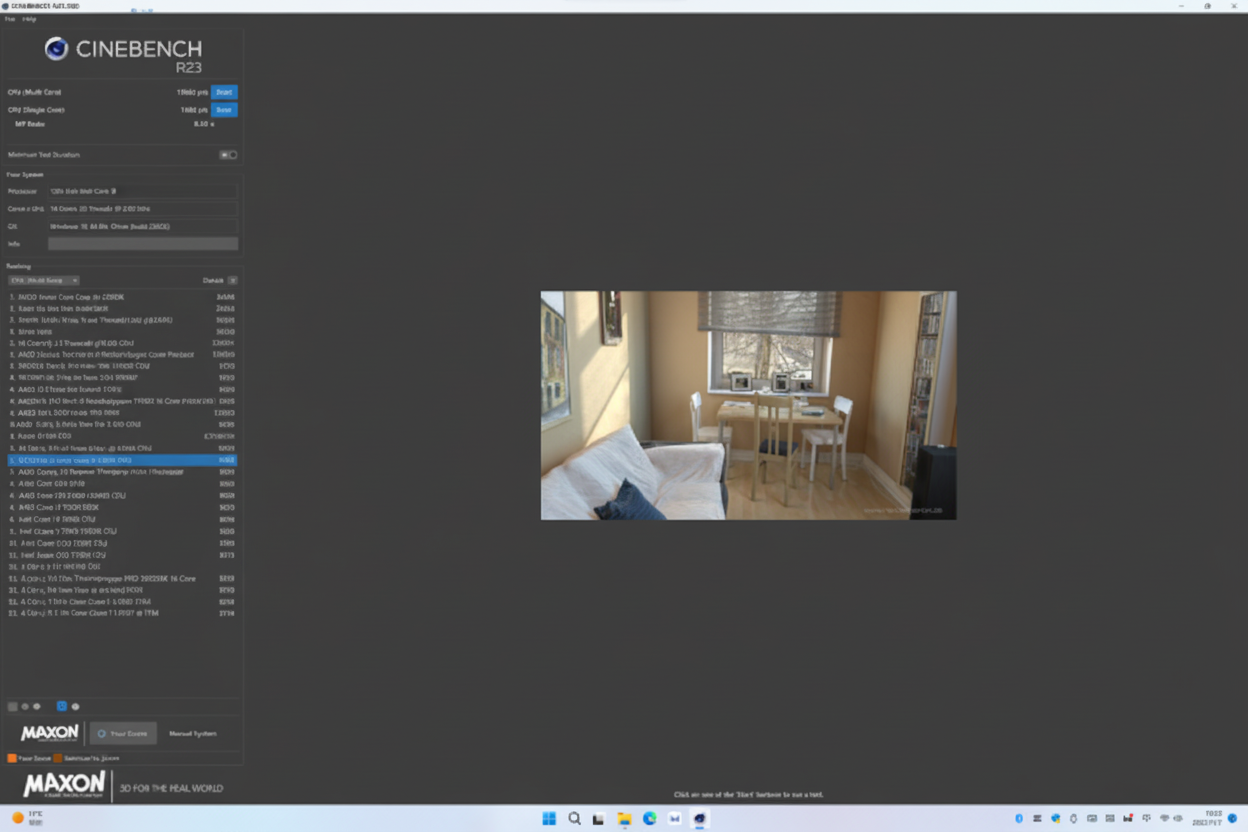This screenshot has width=1248, height=832.
Task: Expand the Details control in the Ranking header
Action: 232,280
